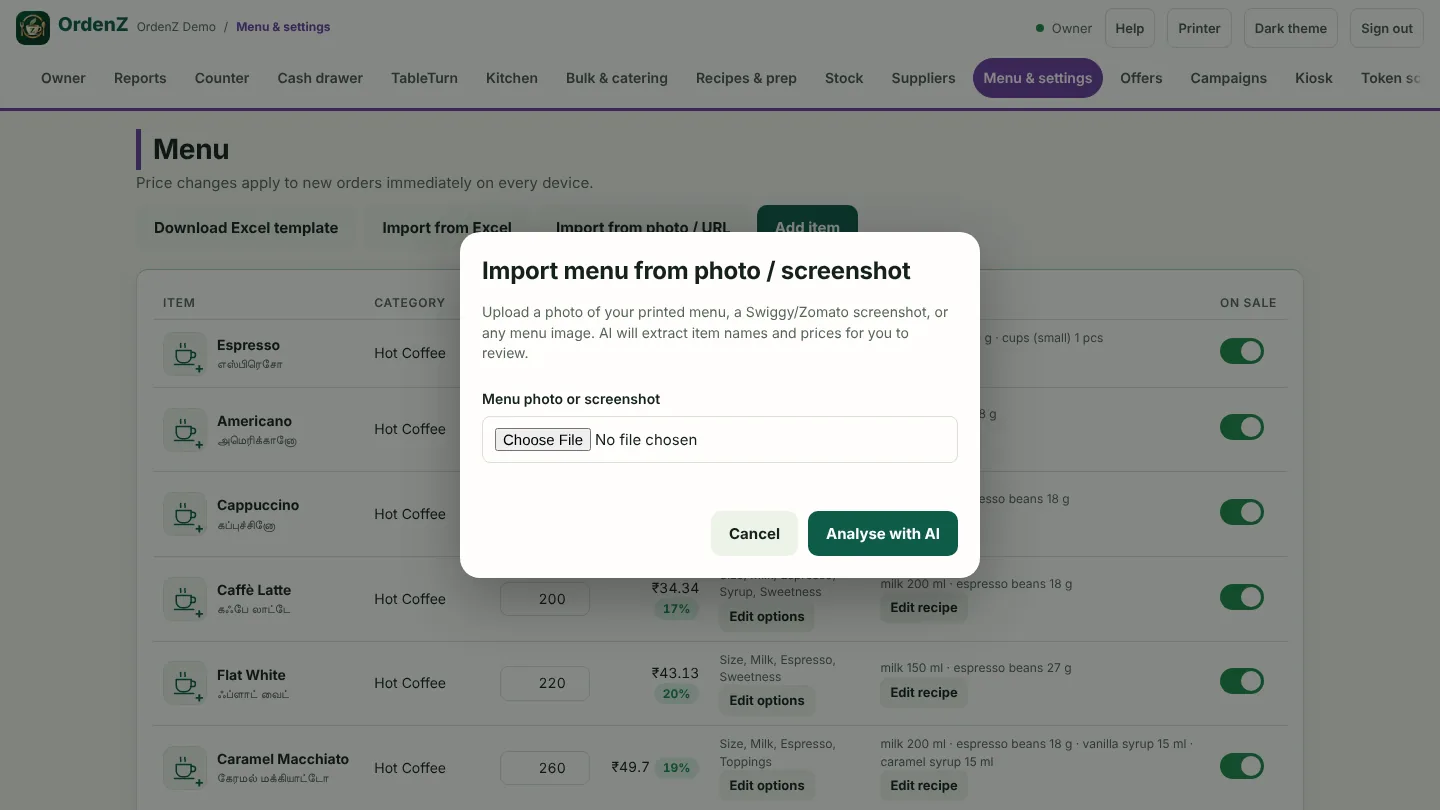Open the Owner tab

pyautogui.click(x=63, y=78)
